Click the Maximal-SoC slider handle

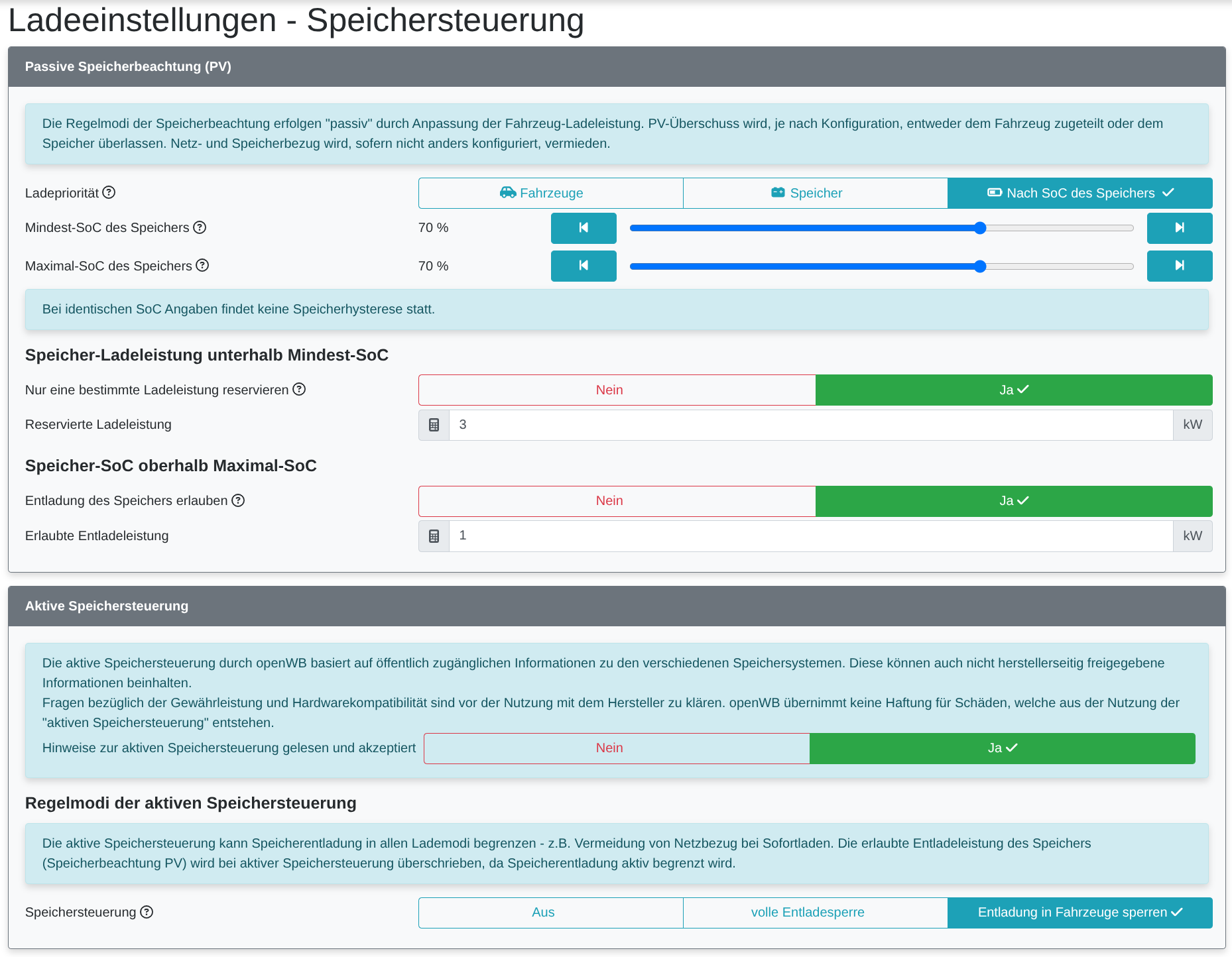(x=979, y=266)
